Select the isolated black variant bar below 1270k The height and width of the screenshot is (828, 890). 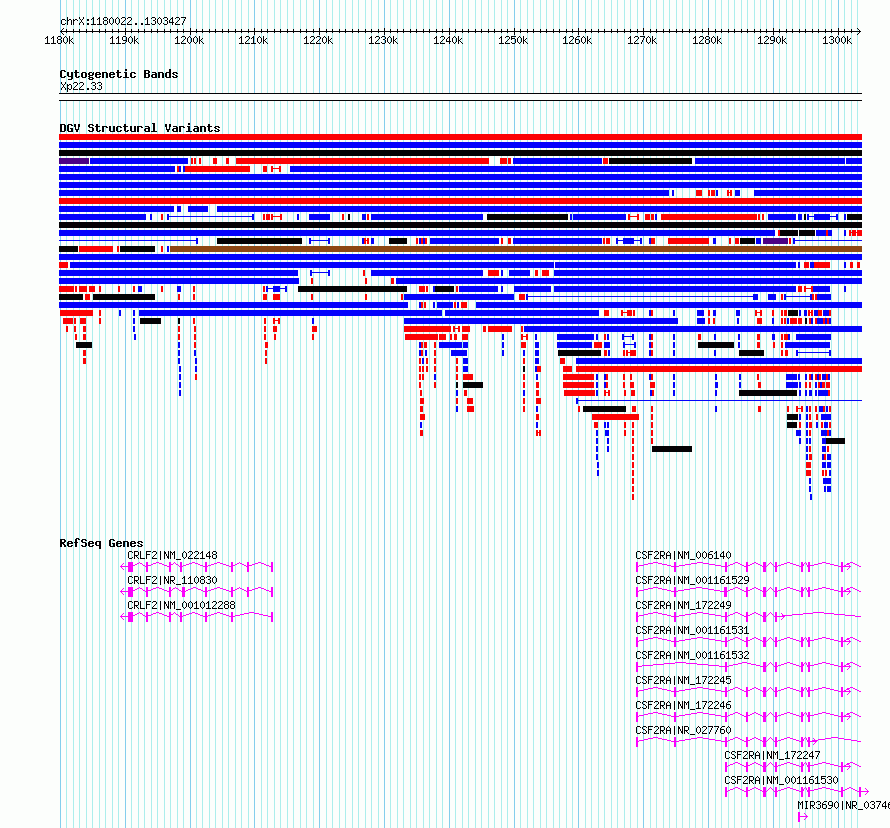click(672, 449)
